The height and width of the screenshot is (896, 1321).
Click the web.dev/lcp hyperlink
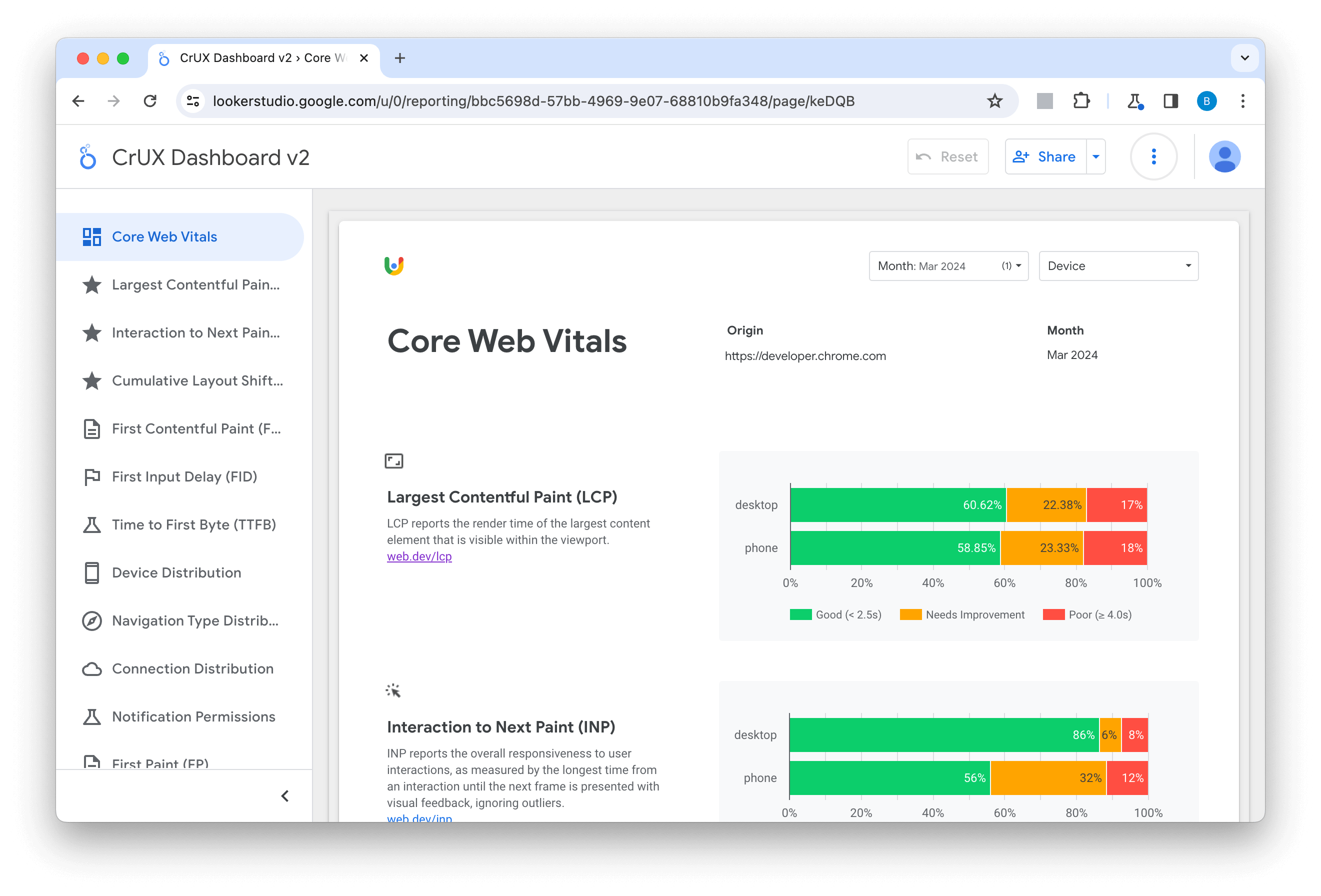[x=420, y=557]
